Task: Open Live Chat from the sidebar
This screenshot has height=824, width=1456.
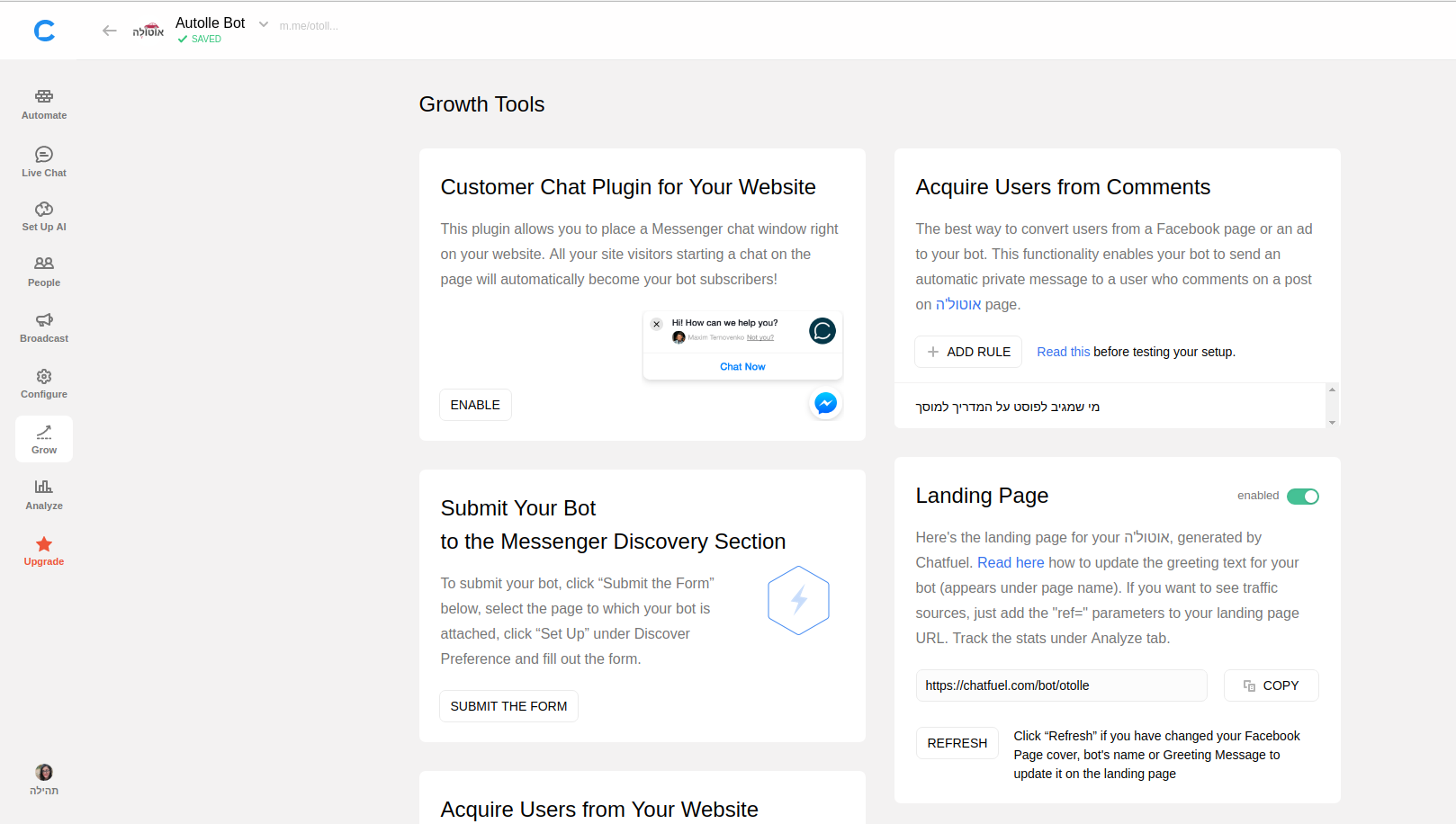Action: (x=44, y=162)
